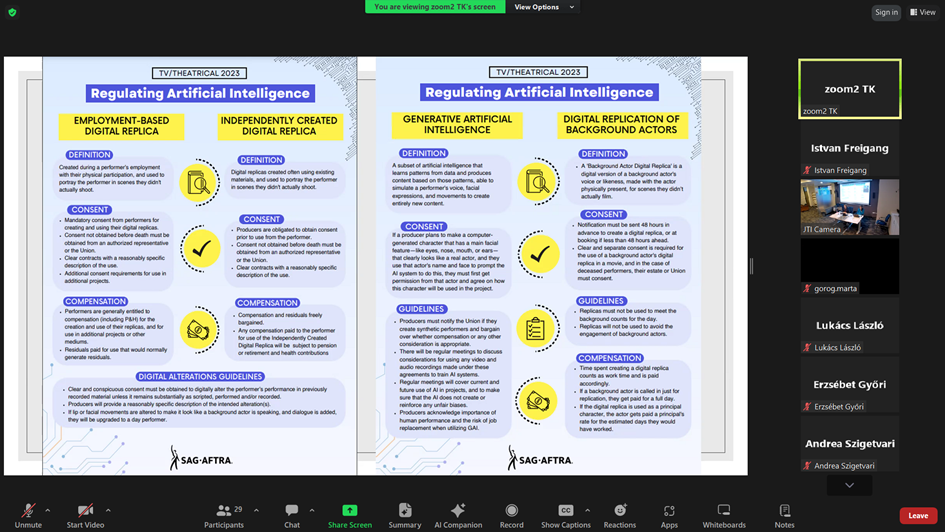
Task: Open the Chat panel
Action: [292, 516]
